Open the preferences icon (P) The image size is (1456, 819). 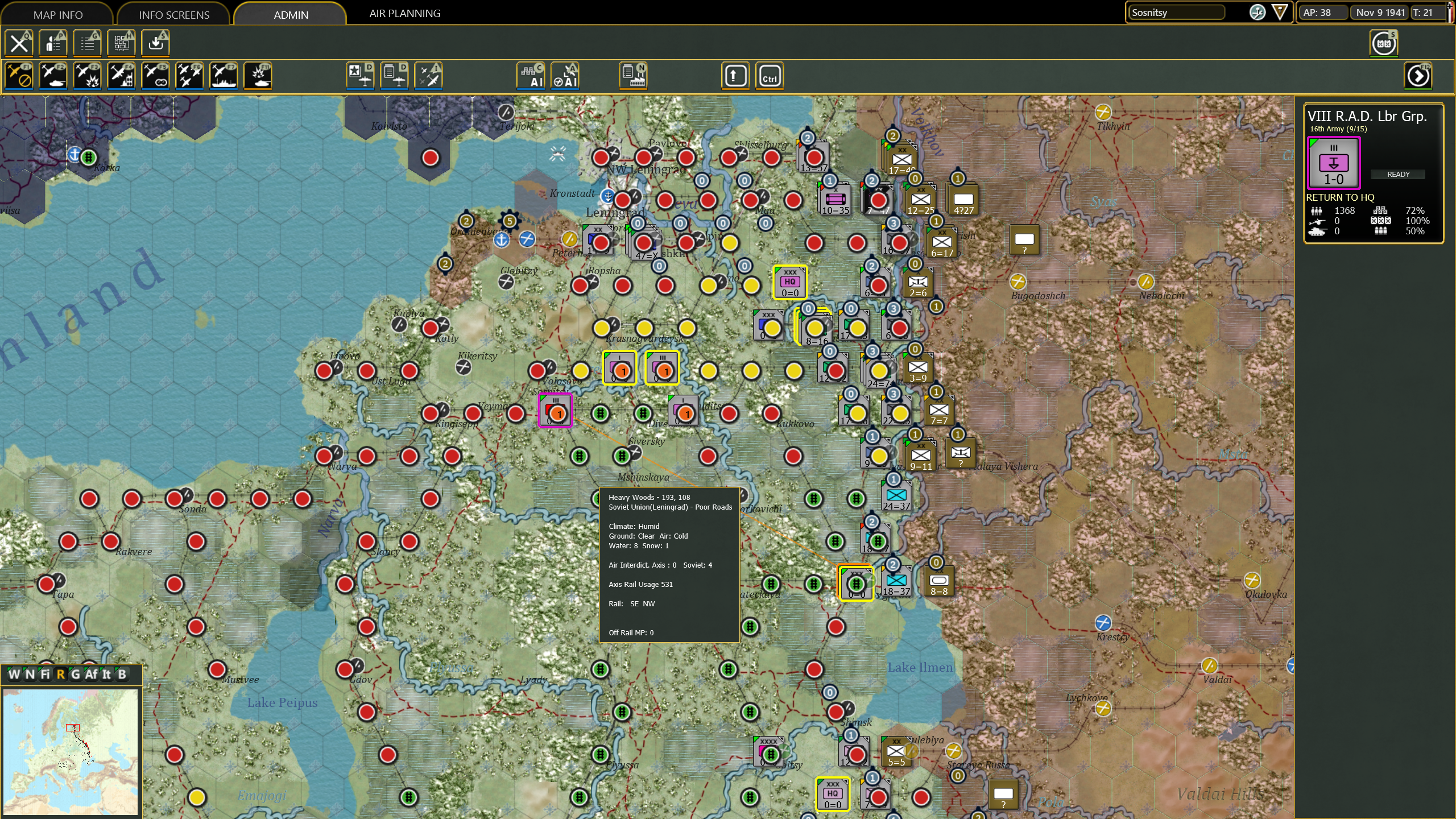tap(53, 43)
